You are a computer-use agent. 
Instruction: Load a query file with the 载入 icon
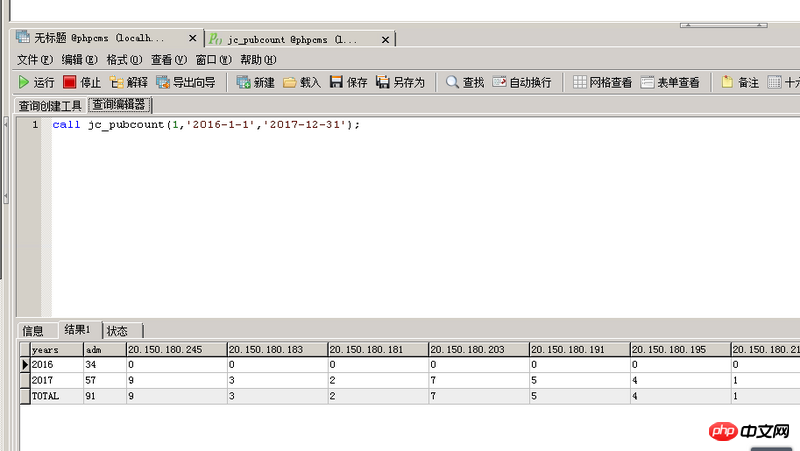click(289, 82)
